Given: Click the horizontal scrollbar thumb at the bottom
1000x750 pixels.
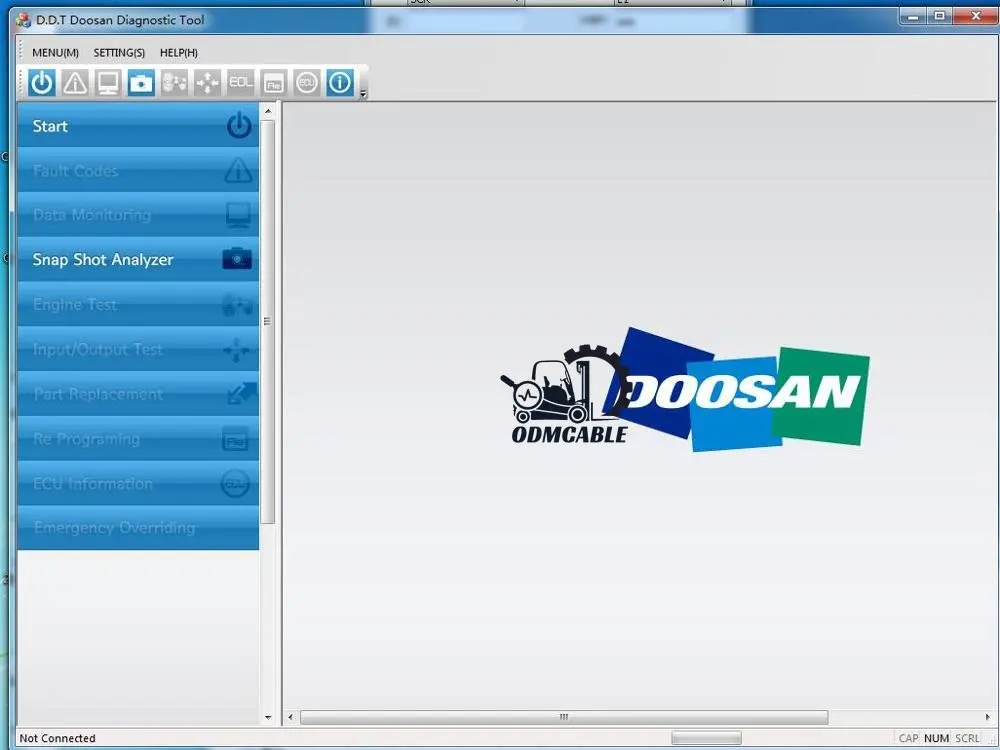Looking at the screenshot, I should 563,717.
